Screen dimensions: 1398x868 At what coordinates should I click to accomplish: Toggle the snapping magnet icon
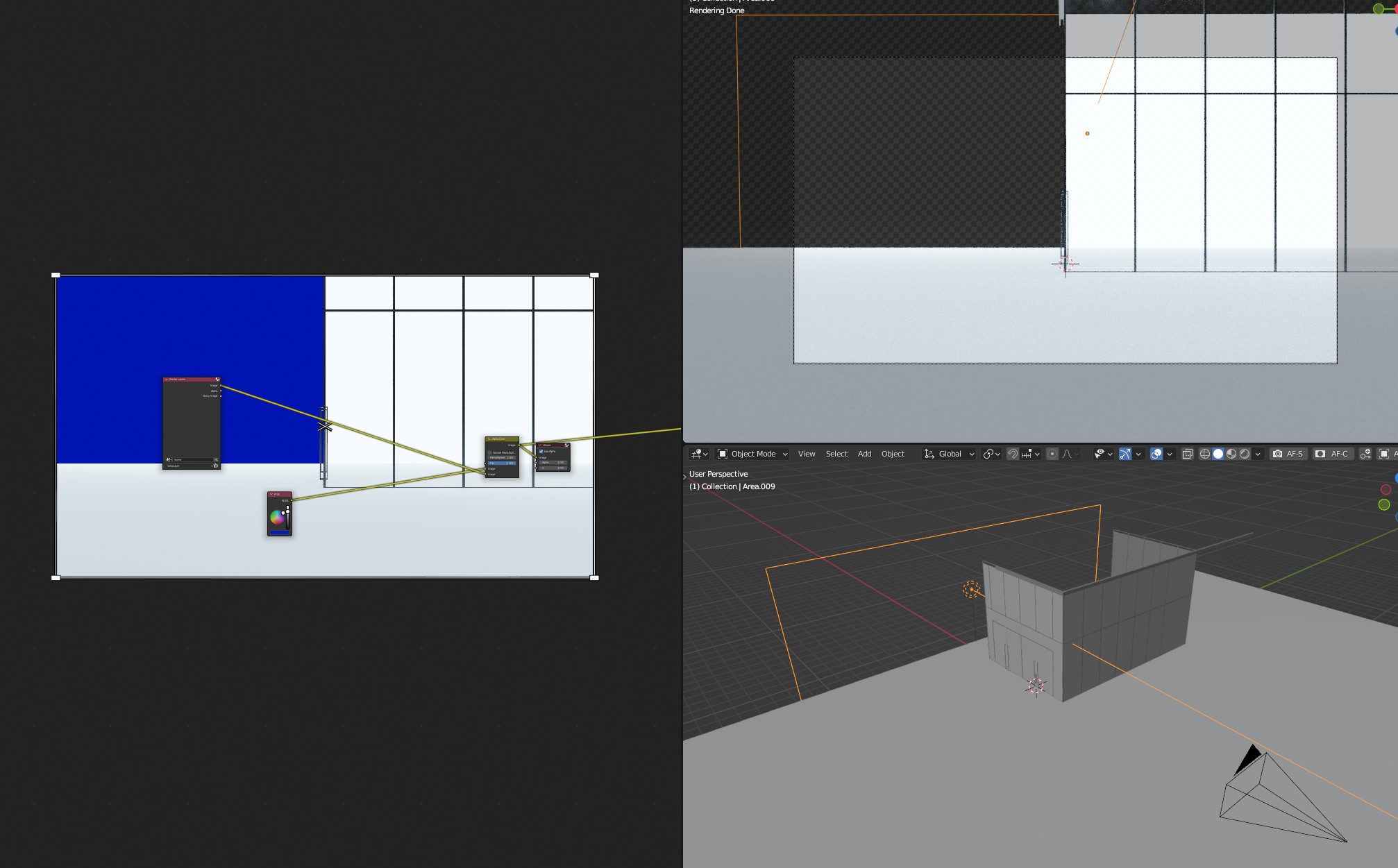tap(1013, 454)
